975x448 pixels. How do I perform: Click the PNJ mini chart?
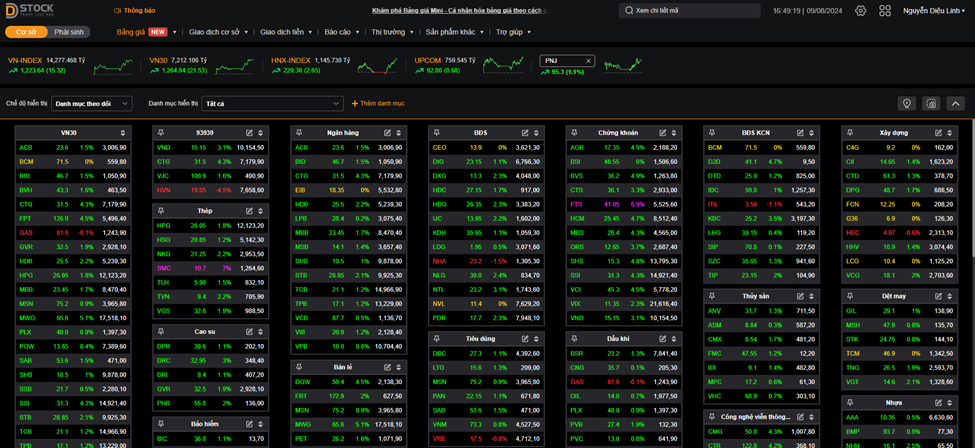[x=622, y=64]
